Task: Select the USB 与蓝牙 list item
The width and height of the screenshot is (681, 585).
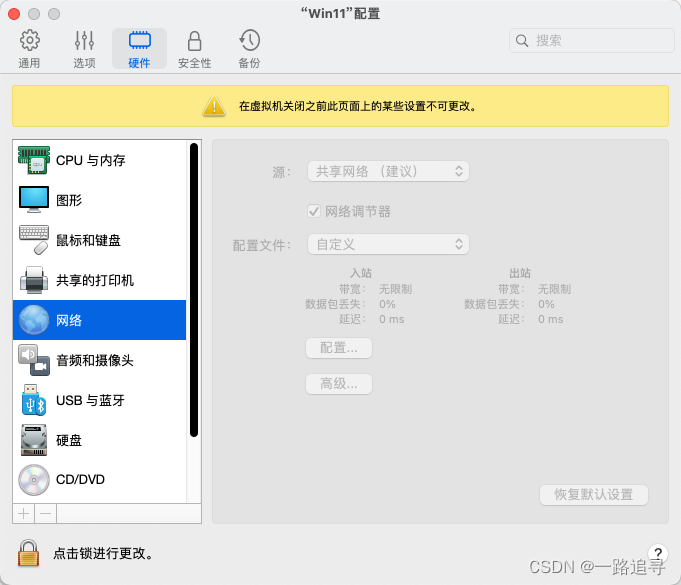Action: (x=99, y=400)
